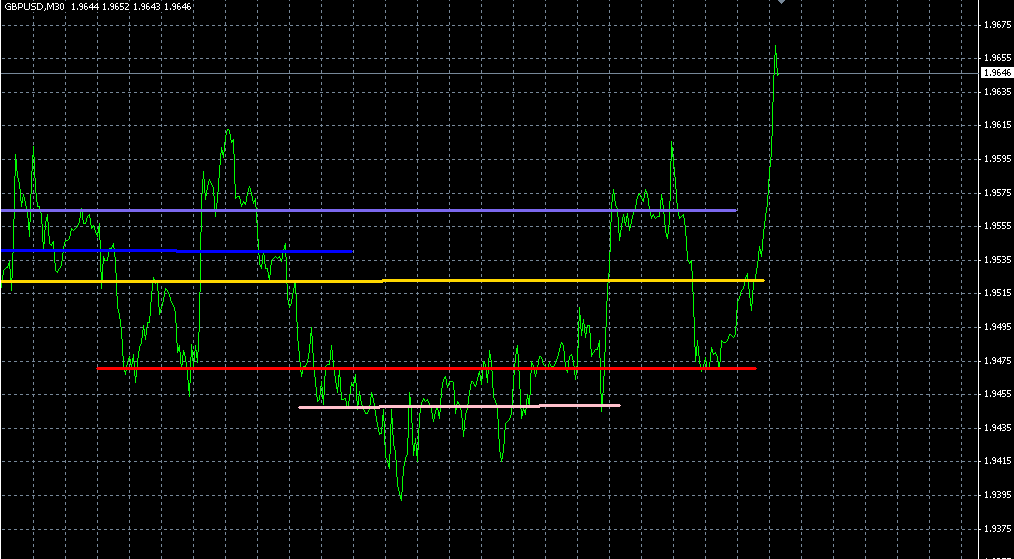Click the GBPUSD,M30 chart title text
Viewport: 1014px width, 559px height.
tap(35, 7)
